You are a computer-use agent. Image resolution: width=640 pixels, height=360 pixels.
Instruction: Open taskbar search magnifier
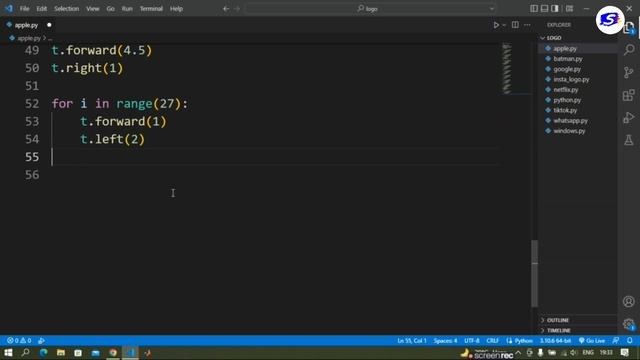(25, 353)
